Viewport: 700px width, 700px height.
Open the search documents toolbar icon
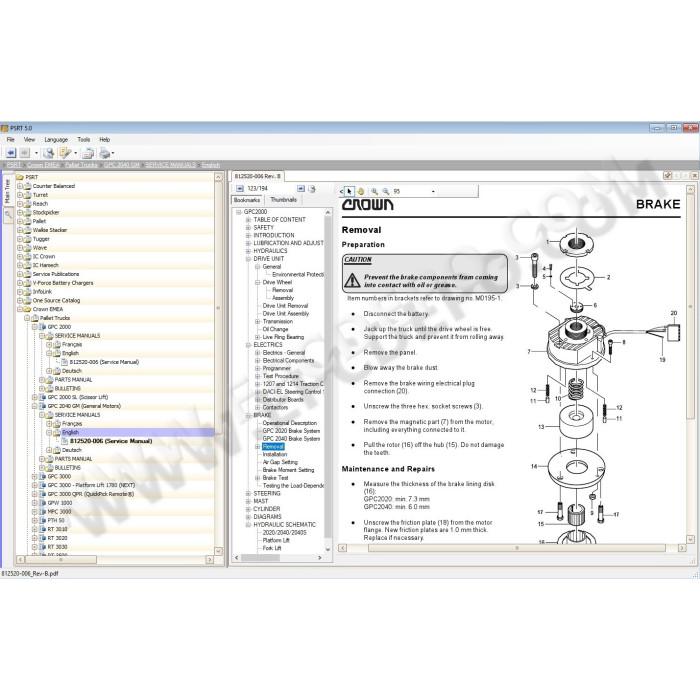pyautogui.click(x=48, y=153)
